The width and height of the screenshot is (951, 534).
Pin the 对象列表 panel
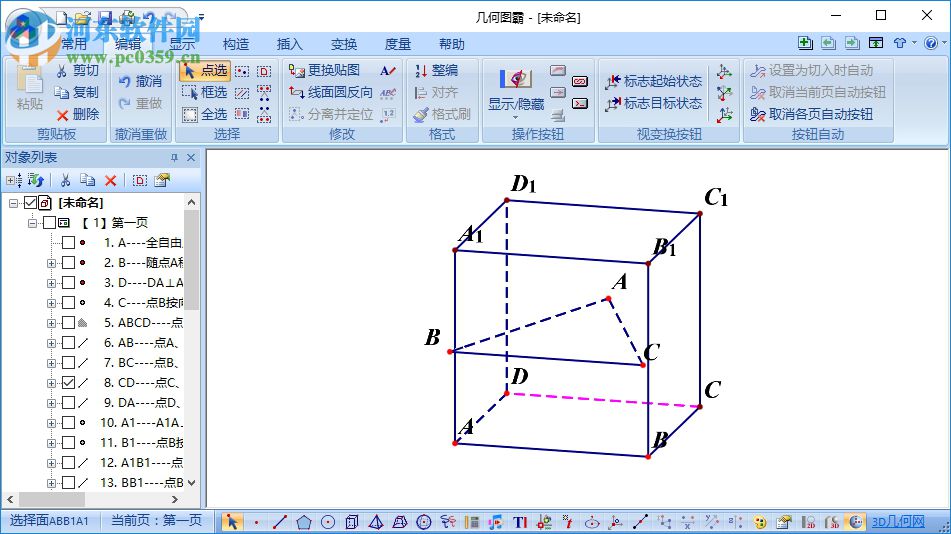coord(175,158)
